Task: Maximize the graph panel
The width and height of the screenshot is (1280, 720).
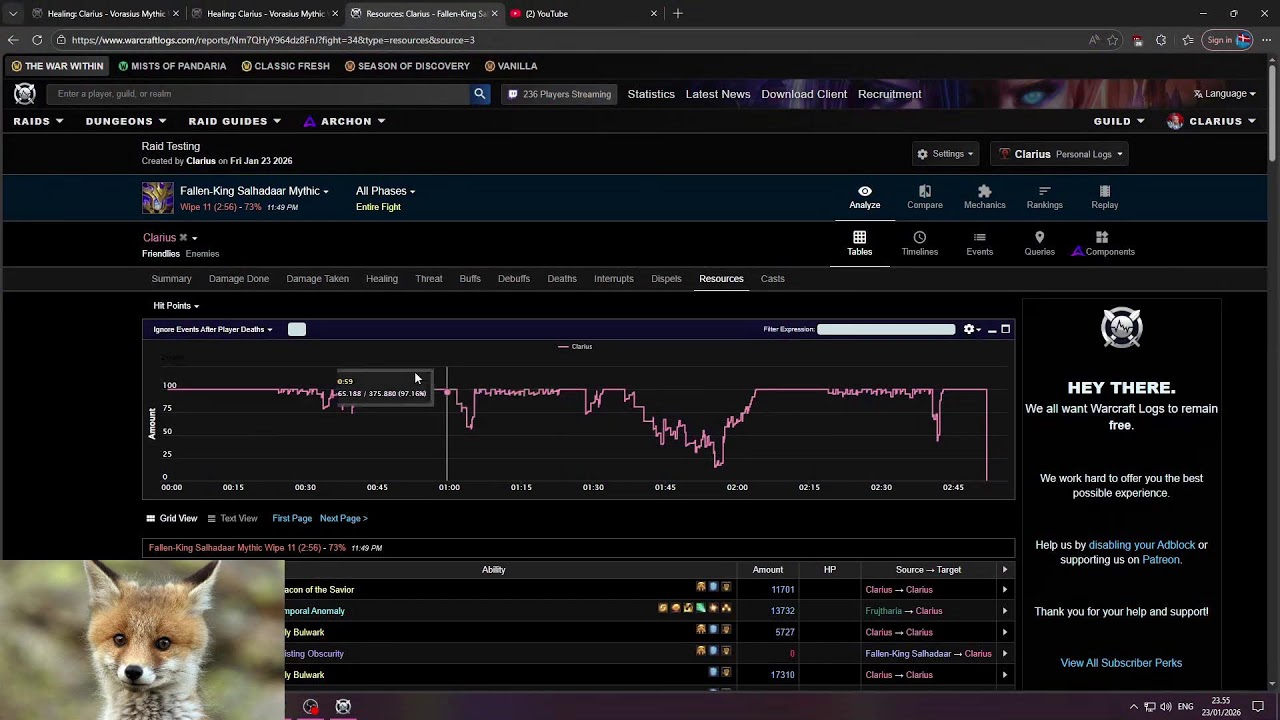Action: [1006, 329]
